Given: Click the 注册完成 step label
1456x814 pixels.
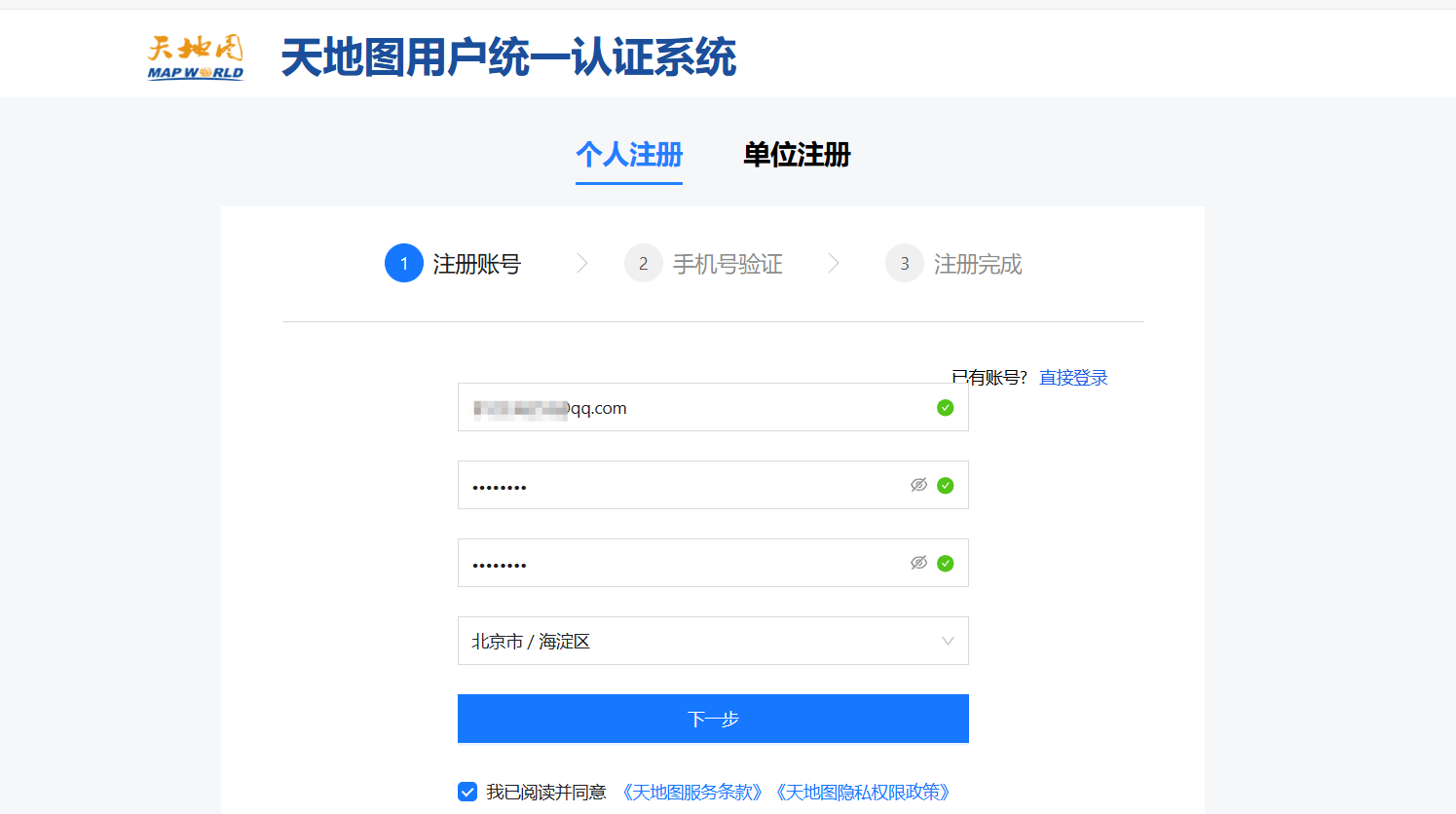Looking at the screenshot, I should (978, 264).
